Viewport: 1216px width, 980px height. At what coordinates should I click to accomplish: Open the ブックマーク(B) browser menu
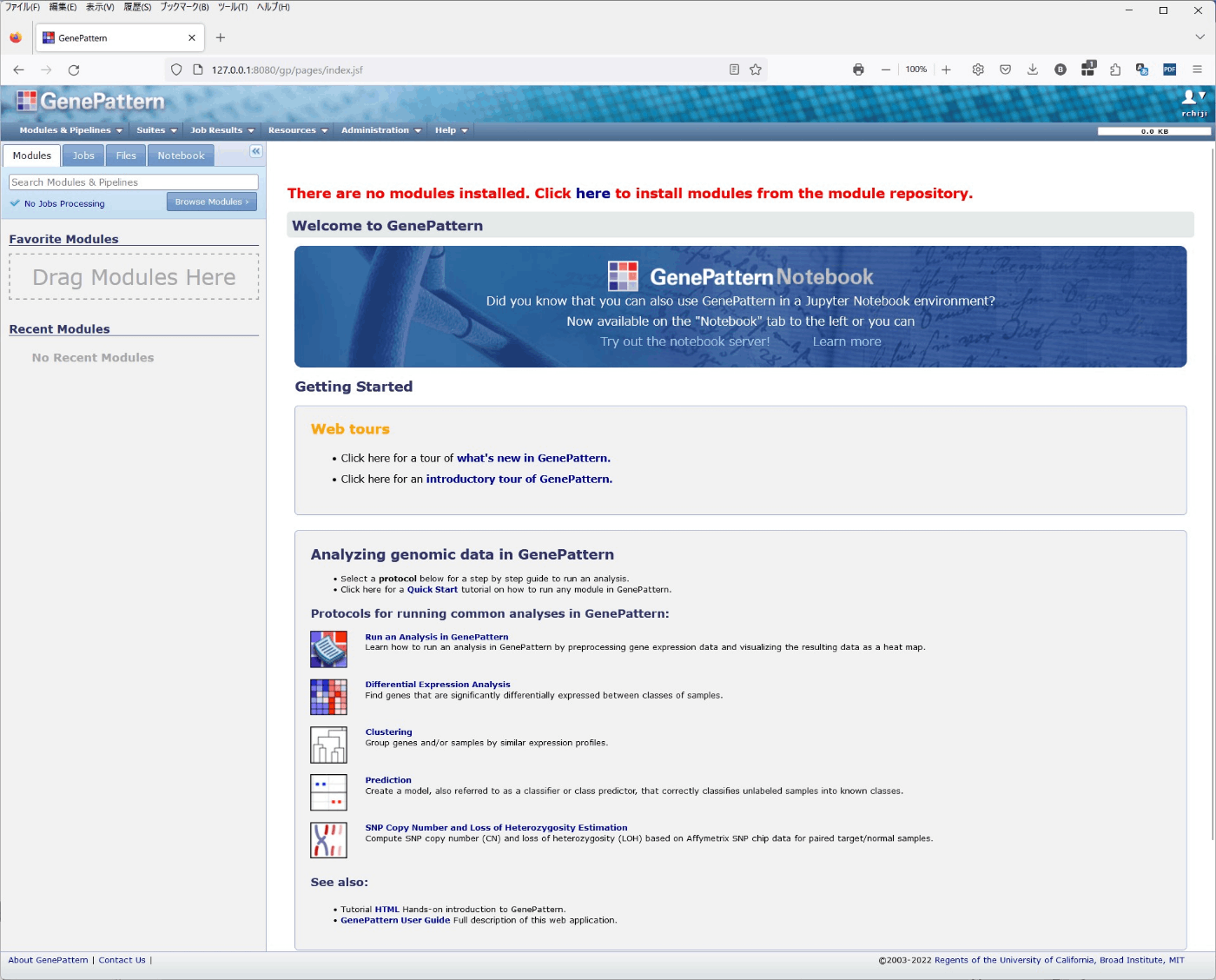(184, 7)
